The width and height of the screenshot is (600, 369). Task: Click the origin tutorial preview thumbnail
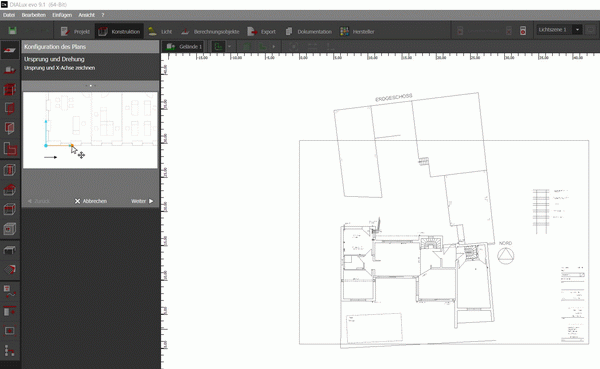(x=90, y=130)
